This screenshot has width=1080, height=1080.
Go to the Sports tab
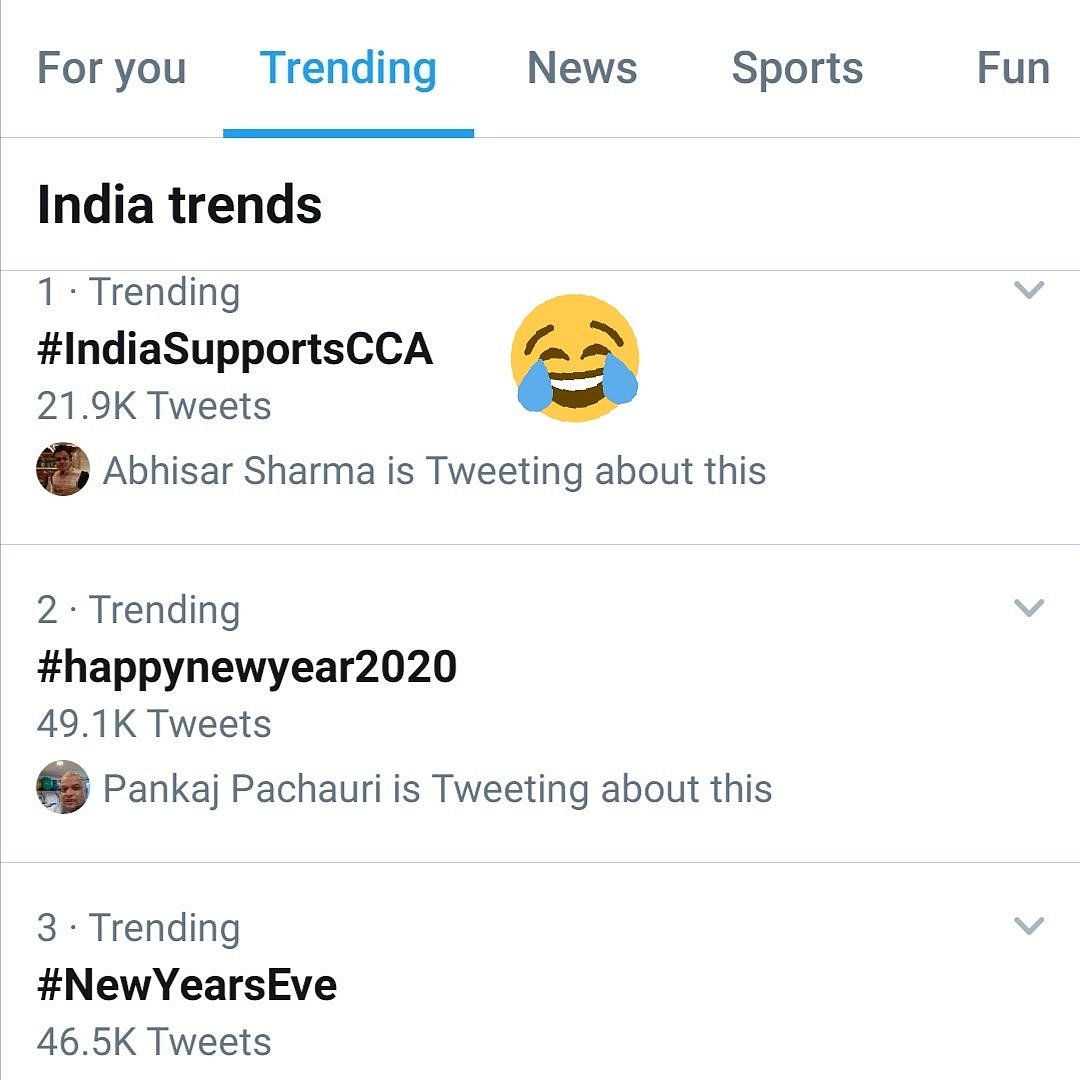[797, 69]
